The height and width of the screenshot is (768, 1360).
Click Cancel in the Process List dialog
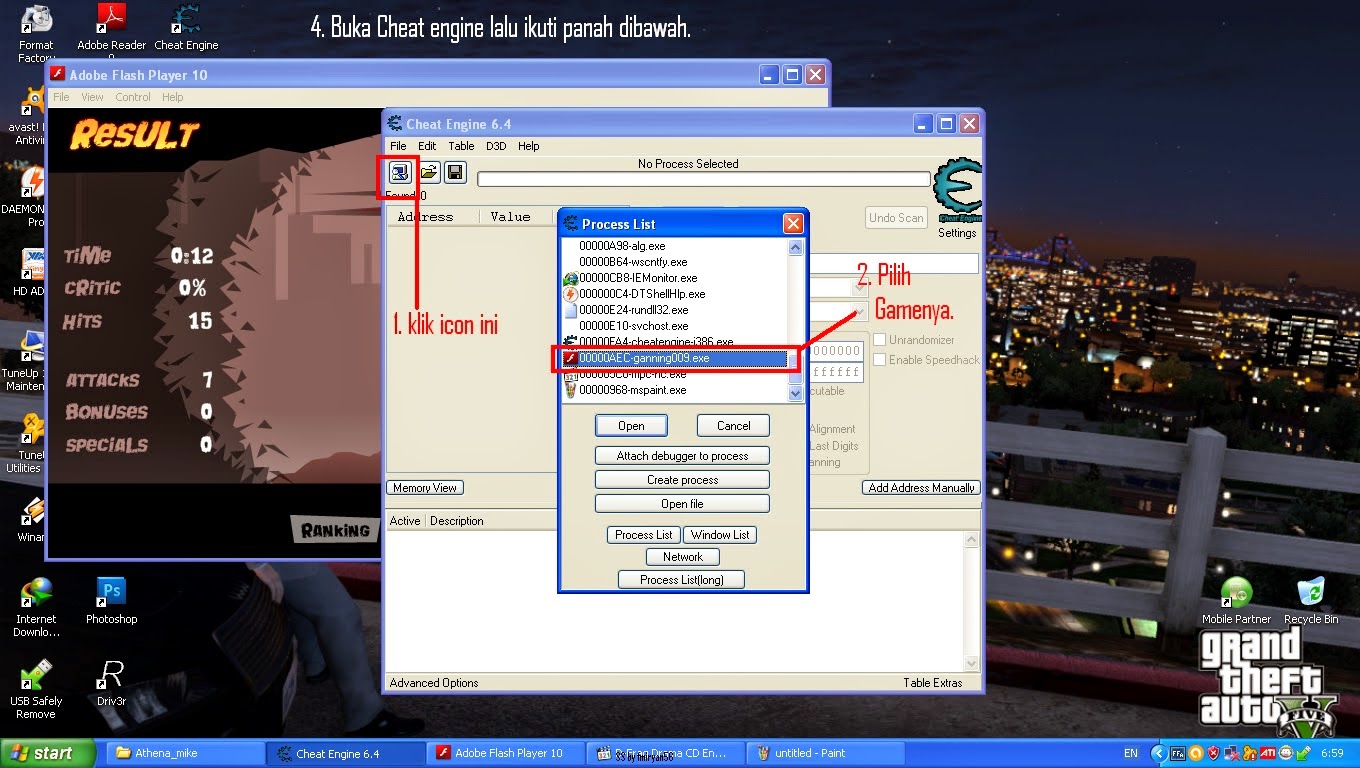[x=733, y=425]
